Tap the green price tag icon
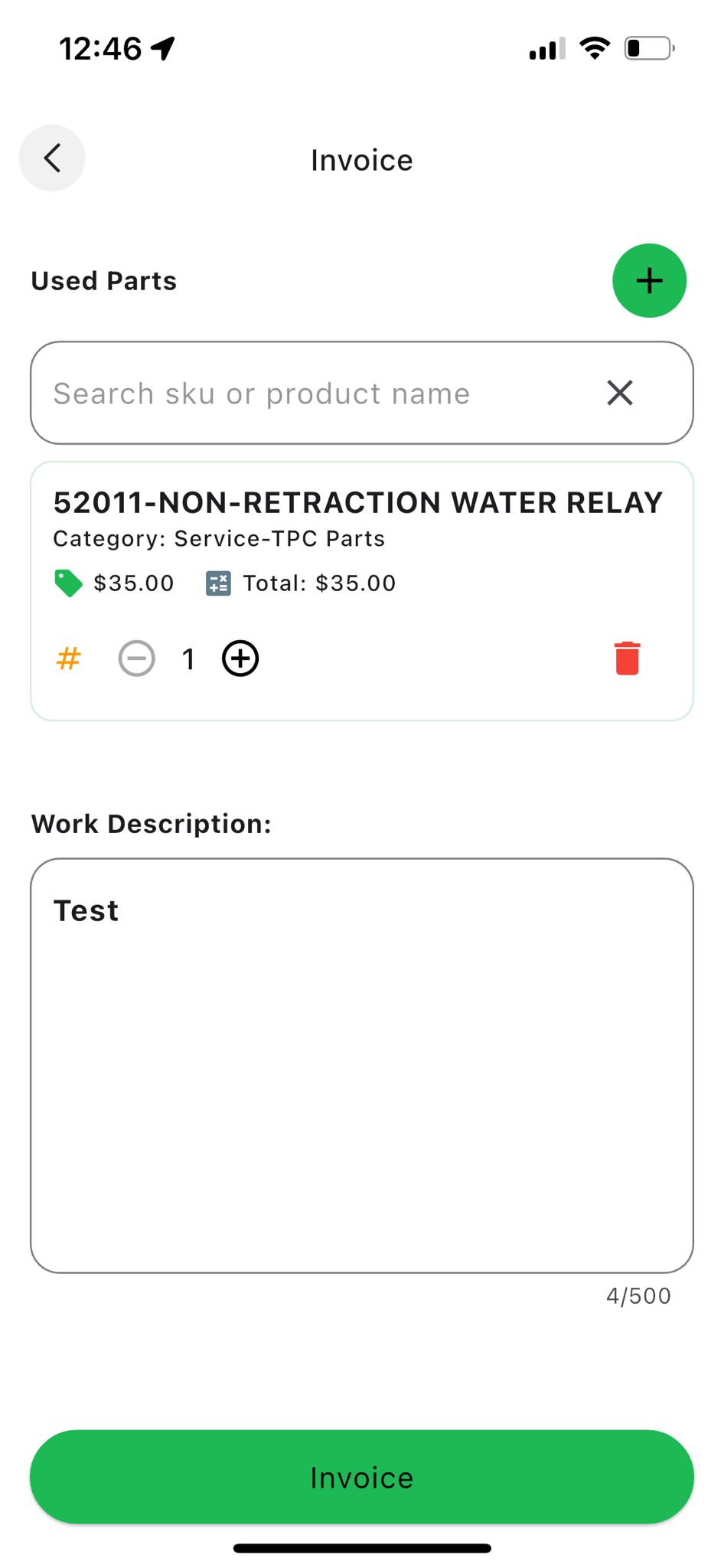 68,583
